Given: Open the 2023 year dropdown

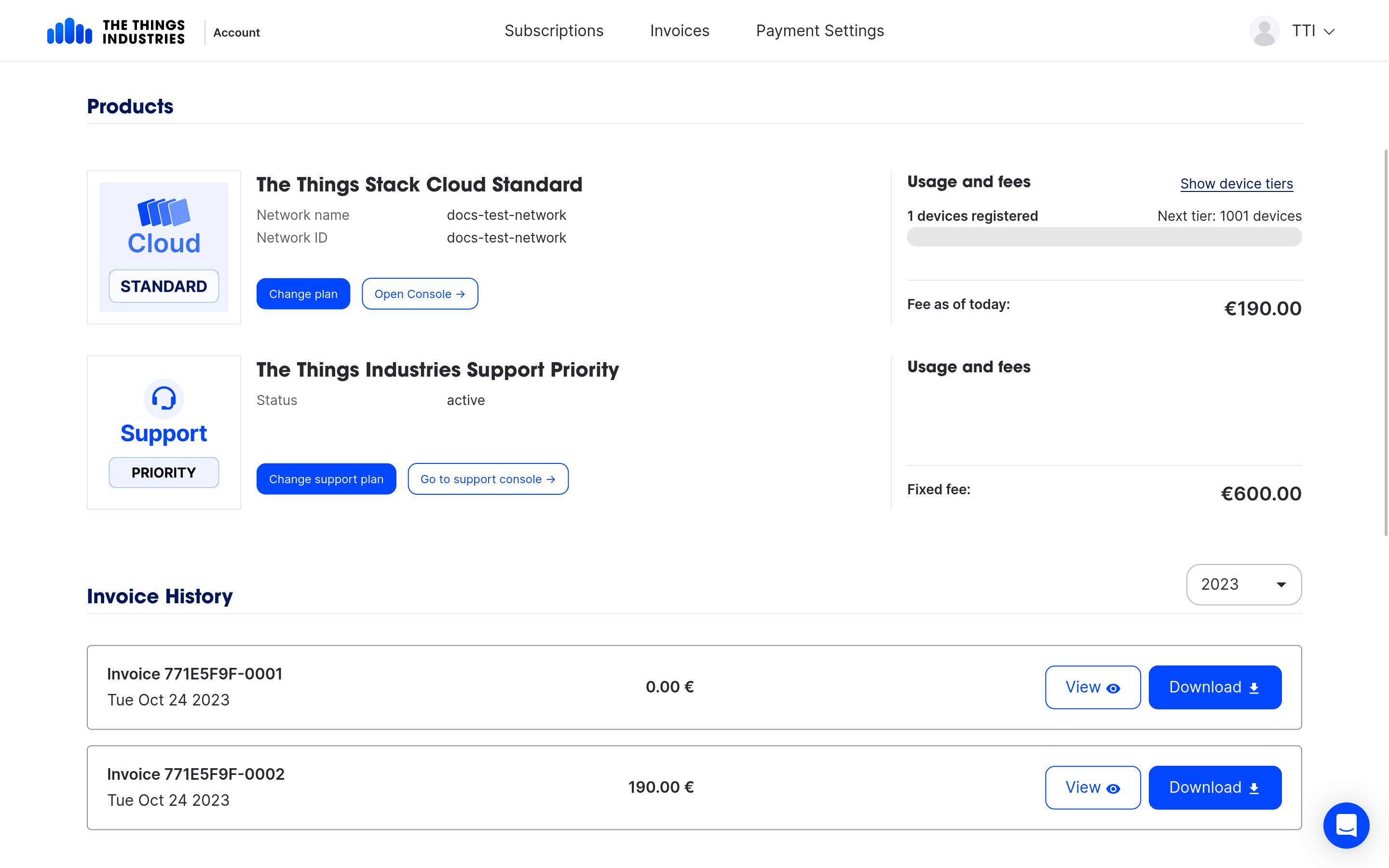Looking at the screenshot, I should click(x=1244, y=584).
